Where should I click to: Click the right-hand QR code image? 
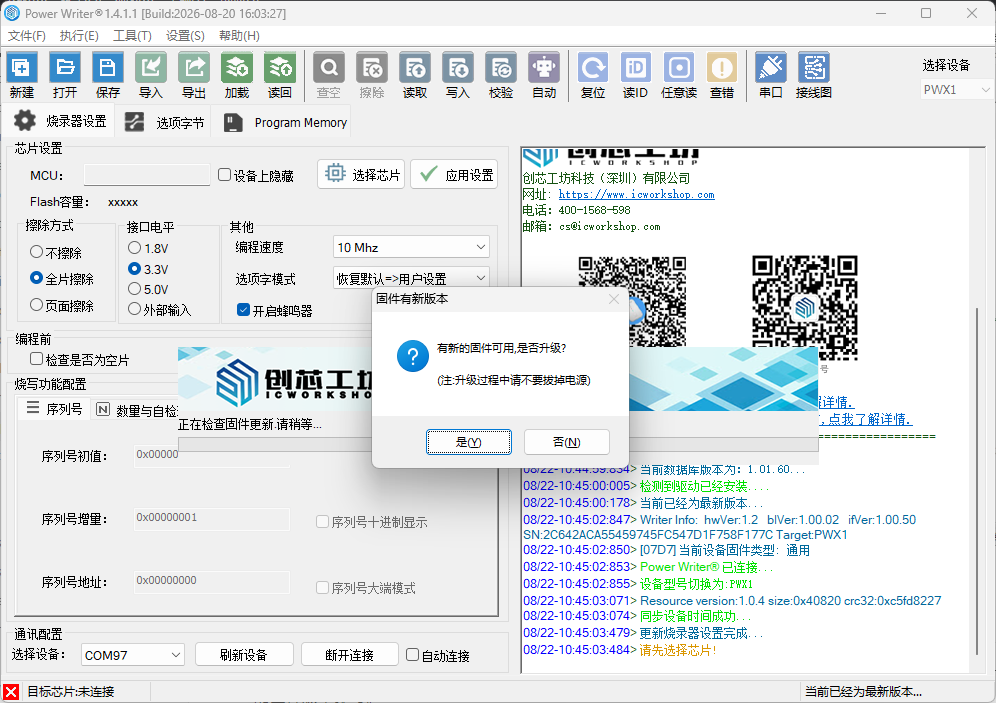click(x=805, y=307)
